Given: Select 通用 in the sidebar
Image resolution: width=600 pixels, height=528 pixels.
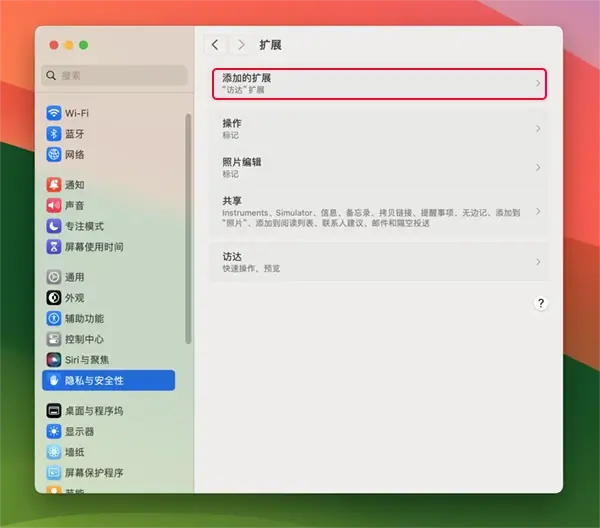Looking at the screenshot, I should [x=74, y=277].
